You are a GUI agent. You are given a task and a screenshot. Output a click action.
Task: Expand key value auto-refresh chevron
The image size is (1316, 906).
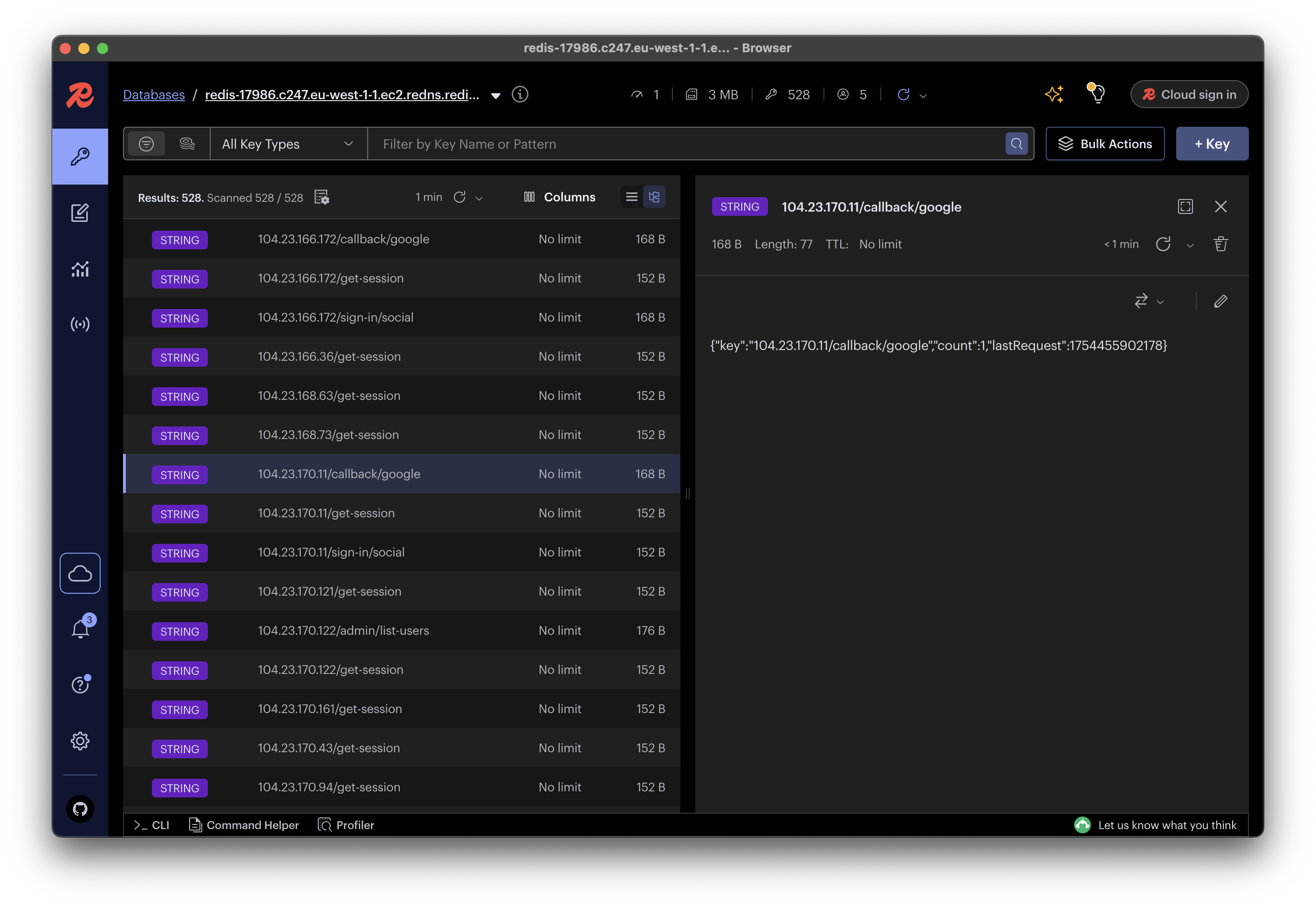pyautogui.click(x=1190, y=245)
